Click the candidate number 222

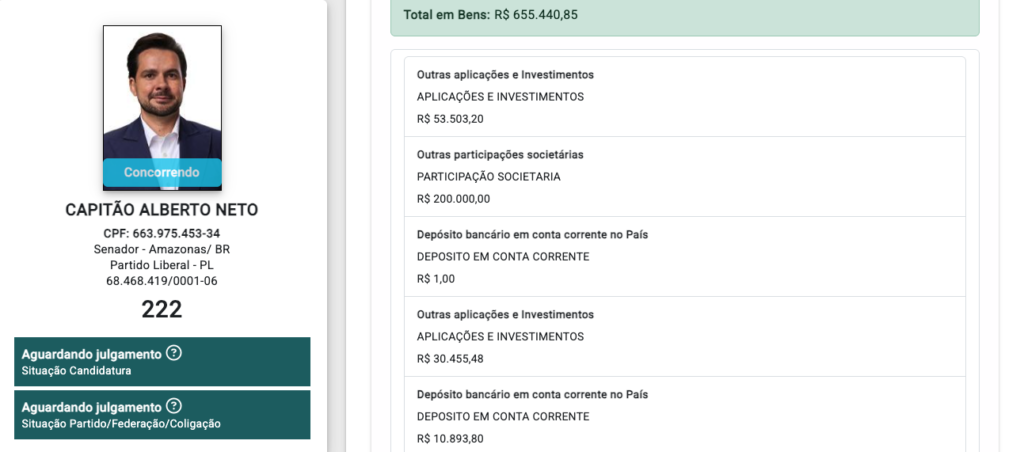(162, 310)
